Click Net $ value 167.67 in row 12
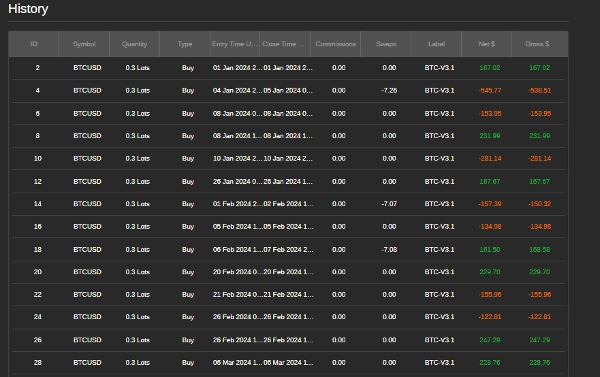Viewport: 600px width, 377px height. point(490,181)
